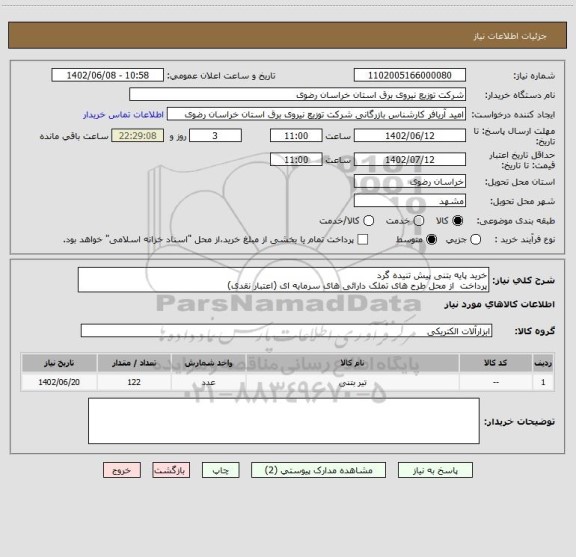Click the remaining days field showing 3
The width and height of the screenshot is (576, 557).
[215, 136]
